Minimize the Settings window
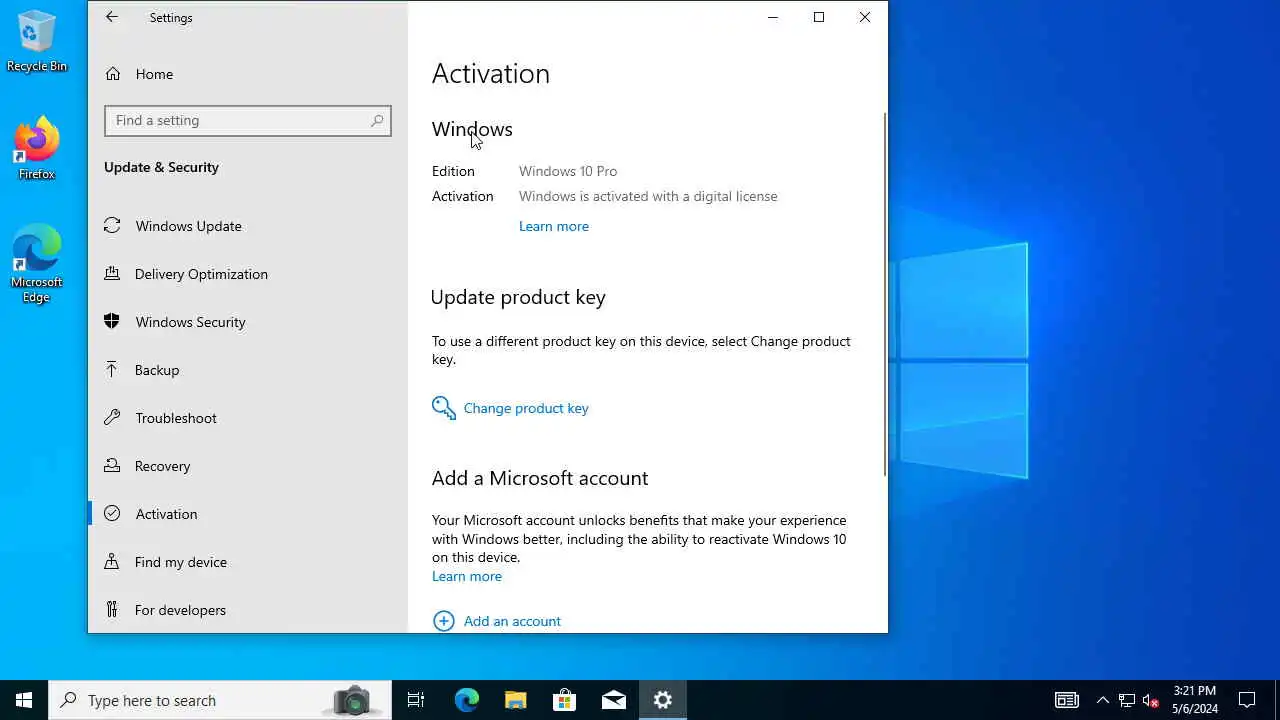Image resolution: width=1280 pixels, height=720 pixels. click(773, 17)
